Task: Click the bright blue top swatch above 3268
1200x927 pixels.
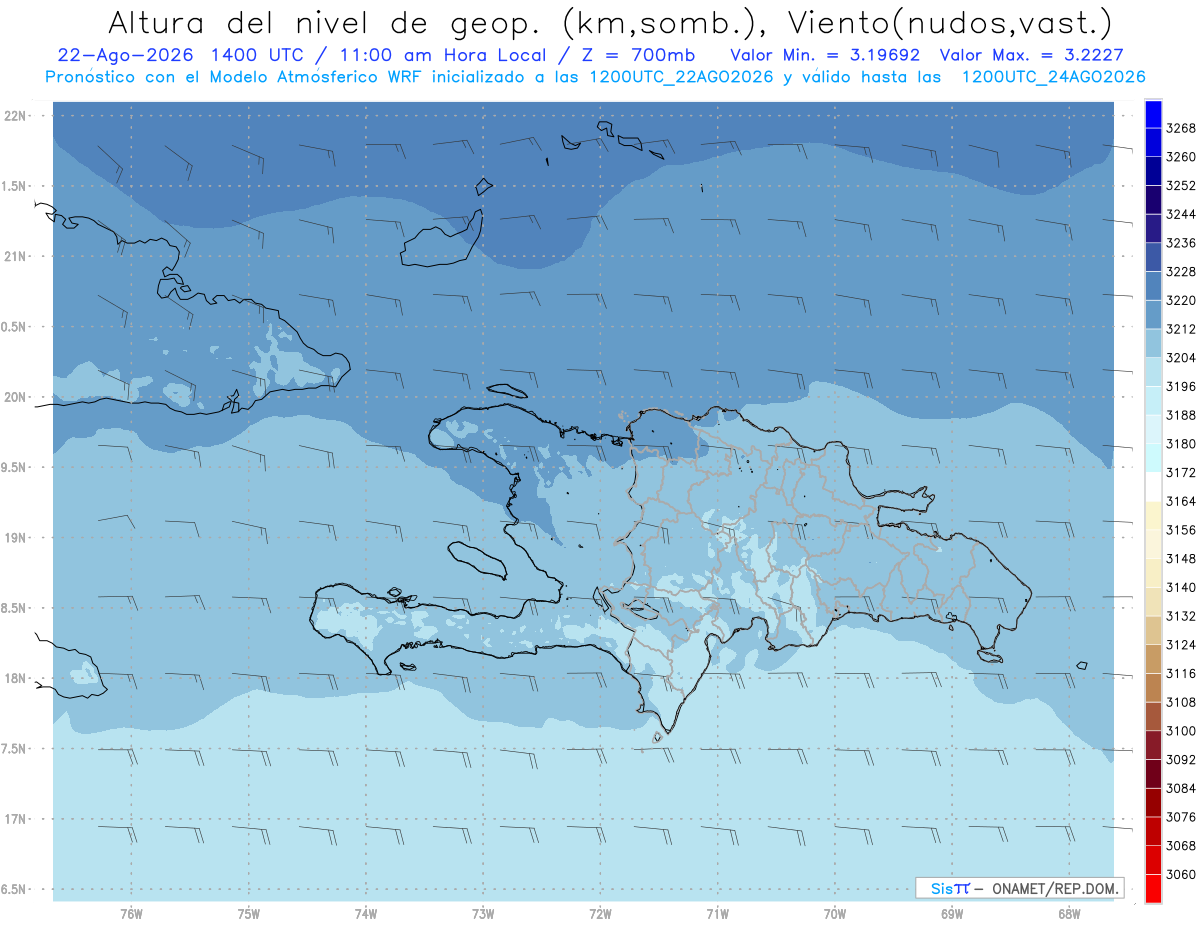Action: tap(1153, 114)
